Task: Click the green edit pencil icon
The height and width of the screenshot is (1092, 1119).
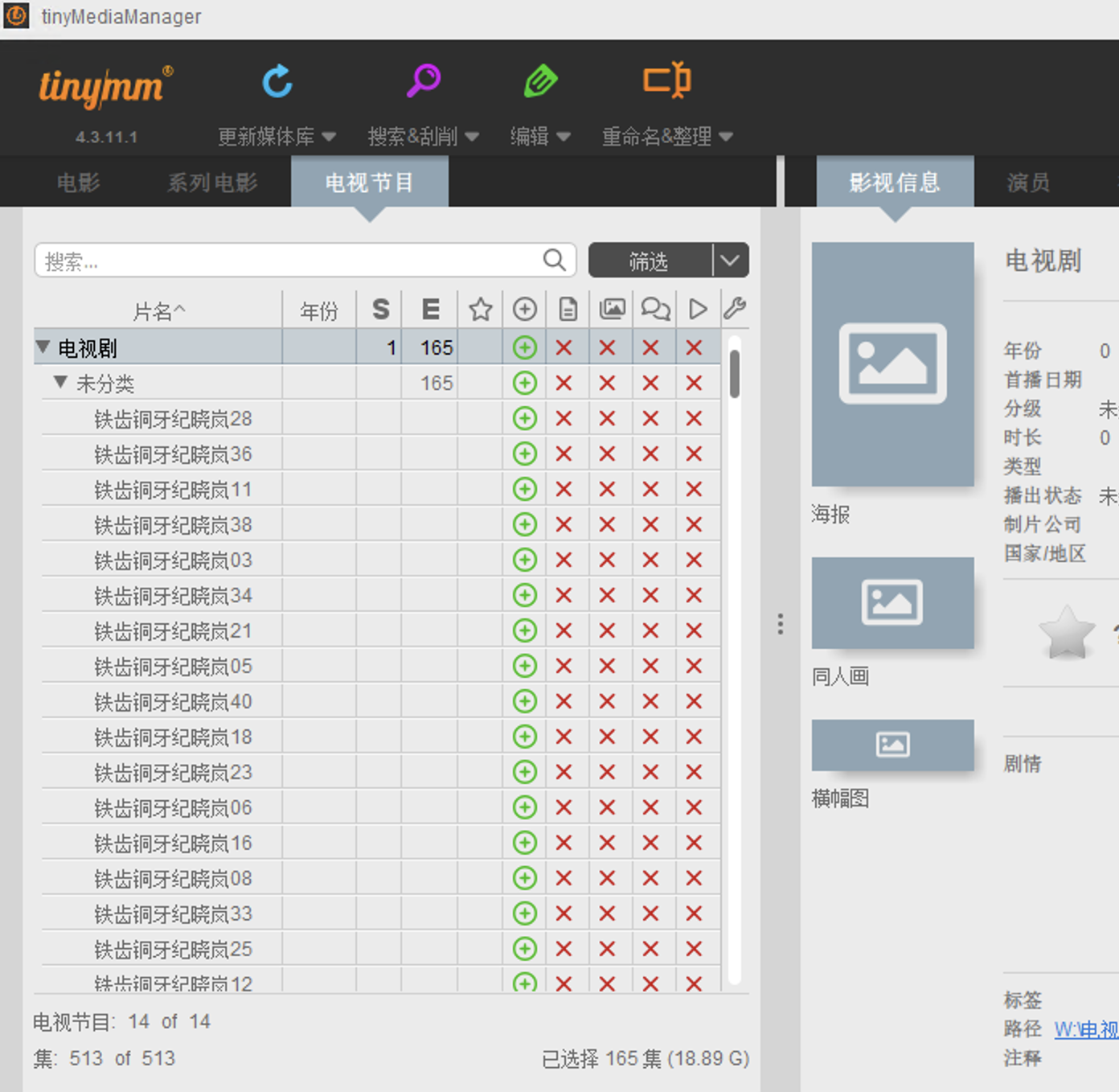Action: point(540,81)
